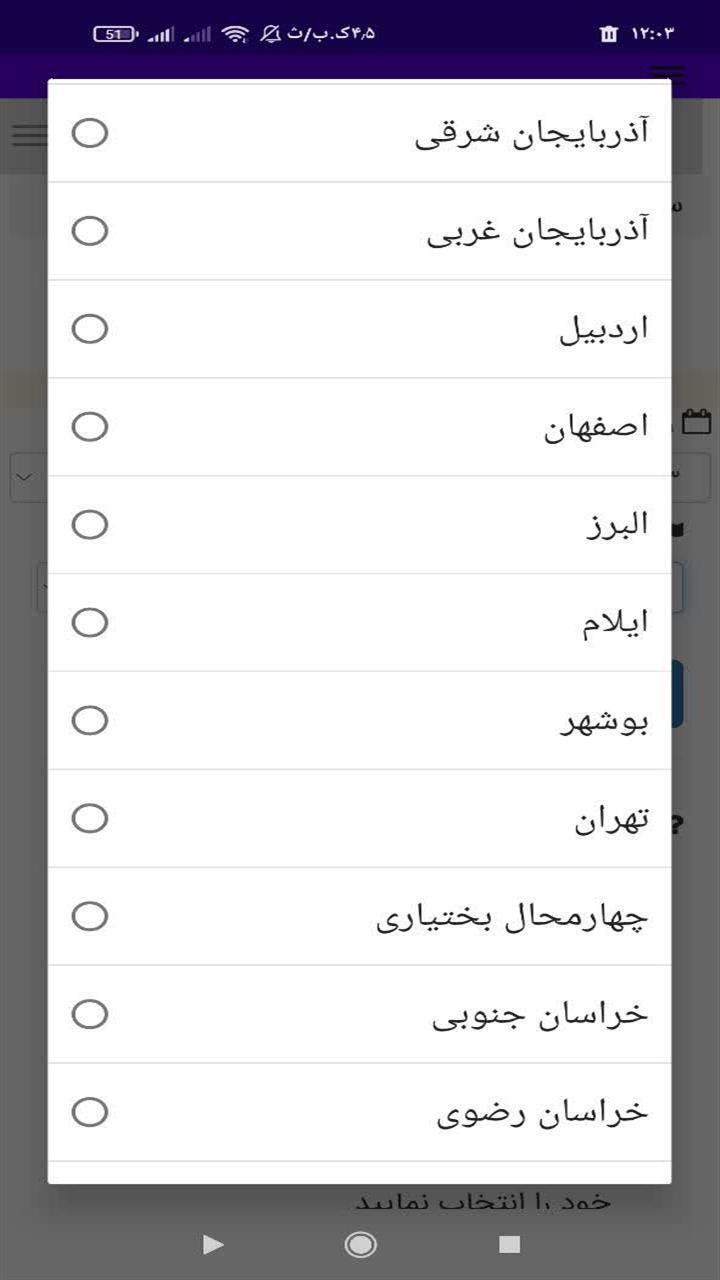Tap the hamburger menu icon at top right
The width and height of the screenshot is (720, 1280).
click(x=668, y=76)
